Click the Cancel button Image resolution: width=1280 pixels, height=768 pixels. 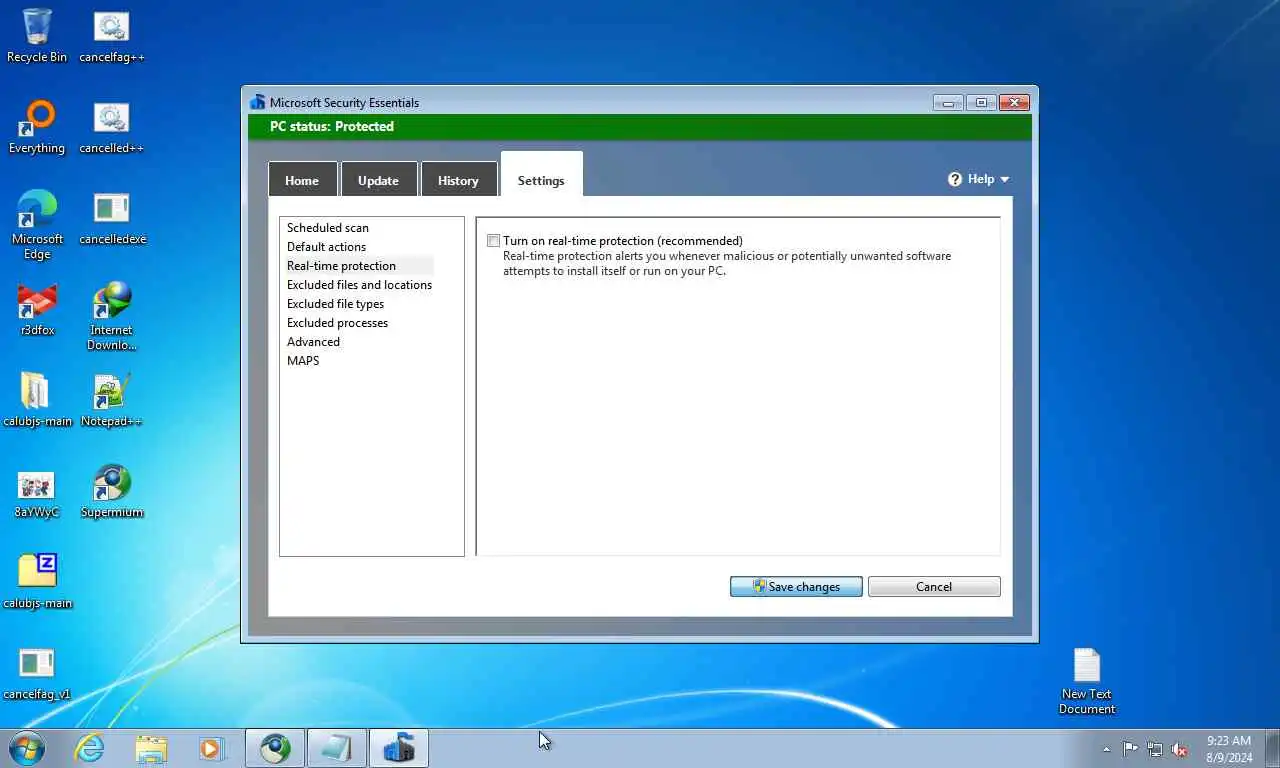[x=934, y=587]
